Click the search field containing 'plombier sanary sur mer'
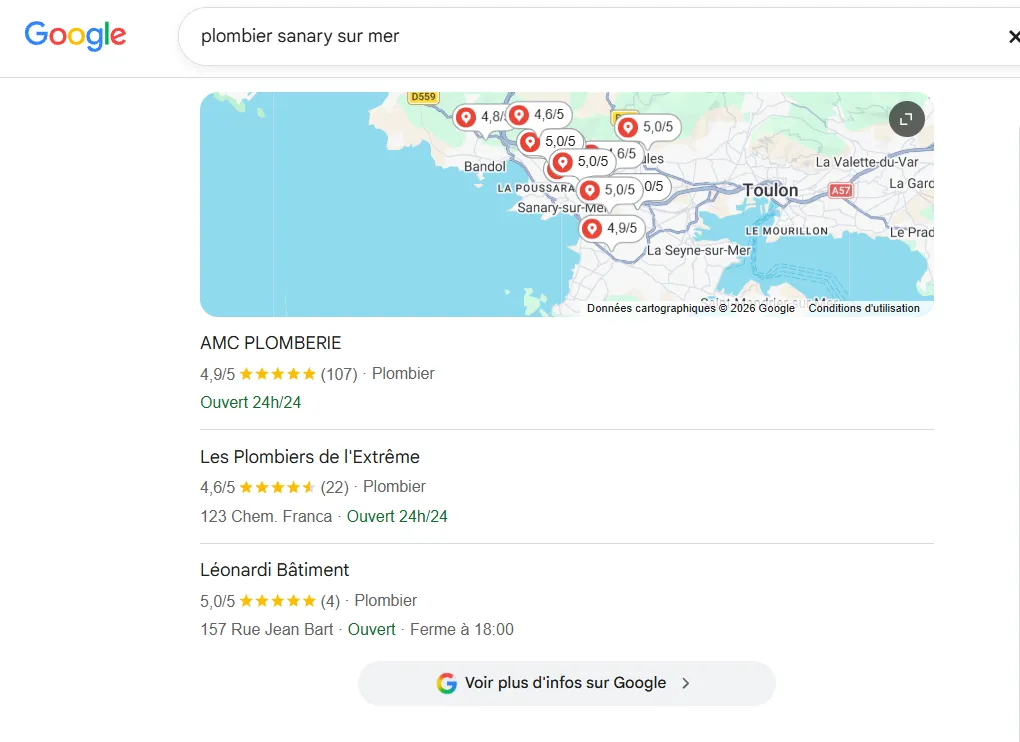1020x742 pixels. coord(598,36)
